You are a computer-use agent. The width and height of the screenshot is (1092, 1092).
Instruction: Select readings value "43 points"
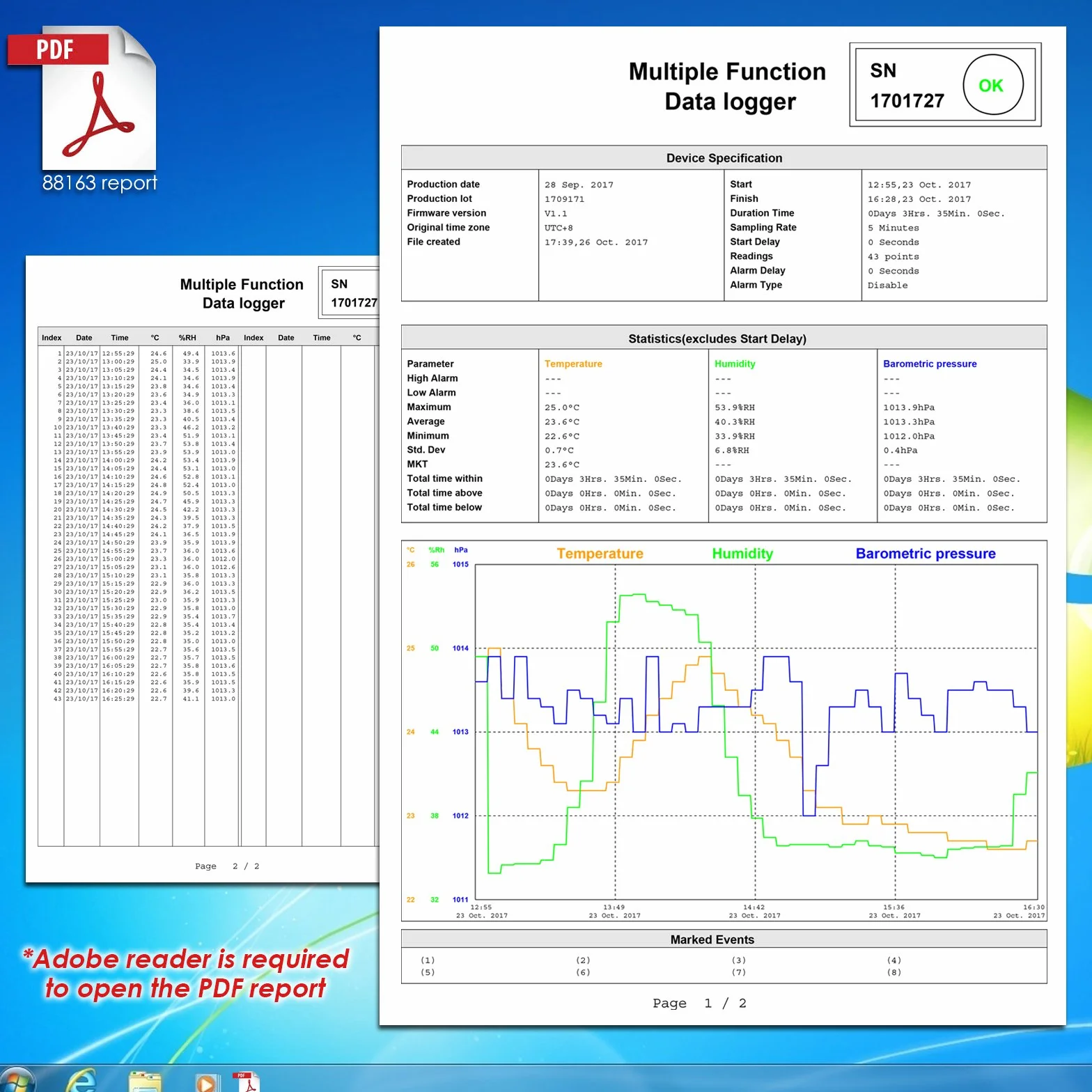click(x=894, y=257)
